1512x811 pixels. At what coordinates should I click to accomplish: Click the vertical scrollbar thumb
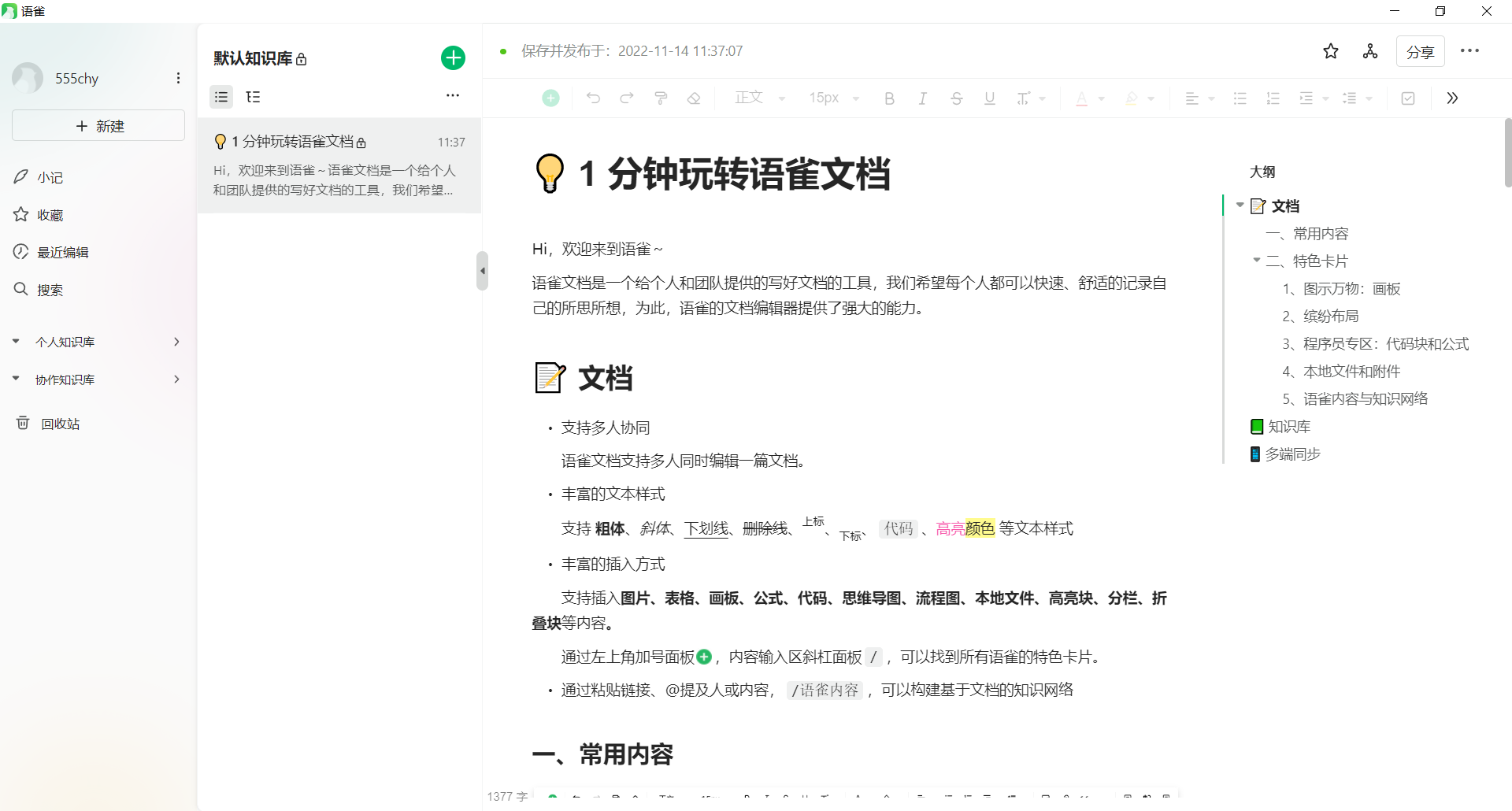click(1507, 153)
